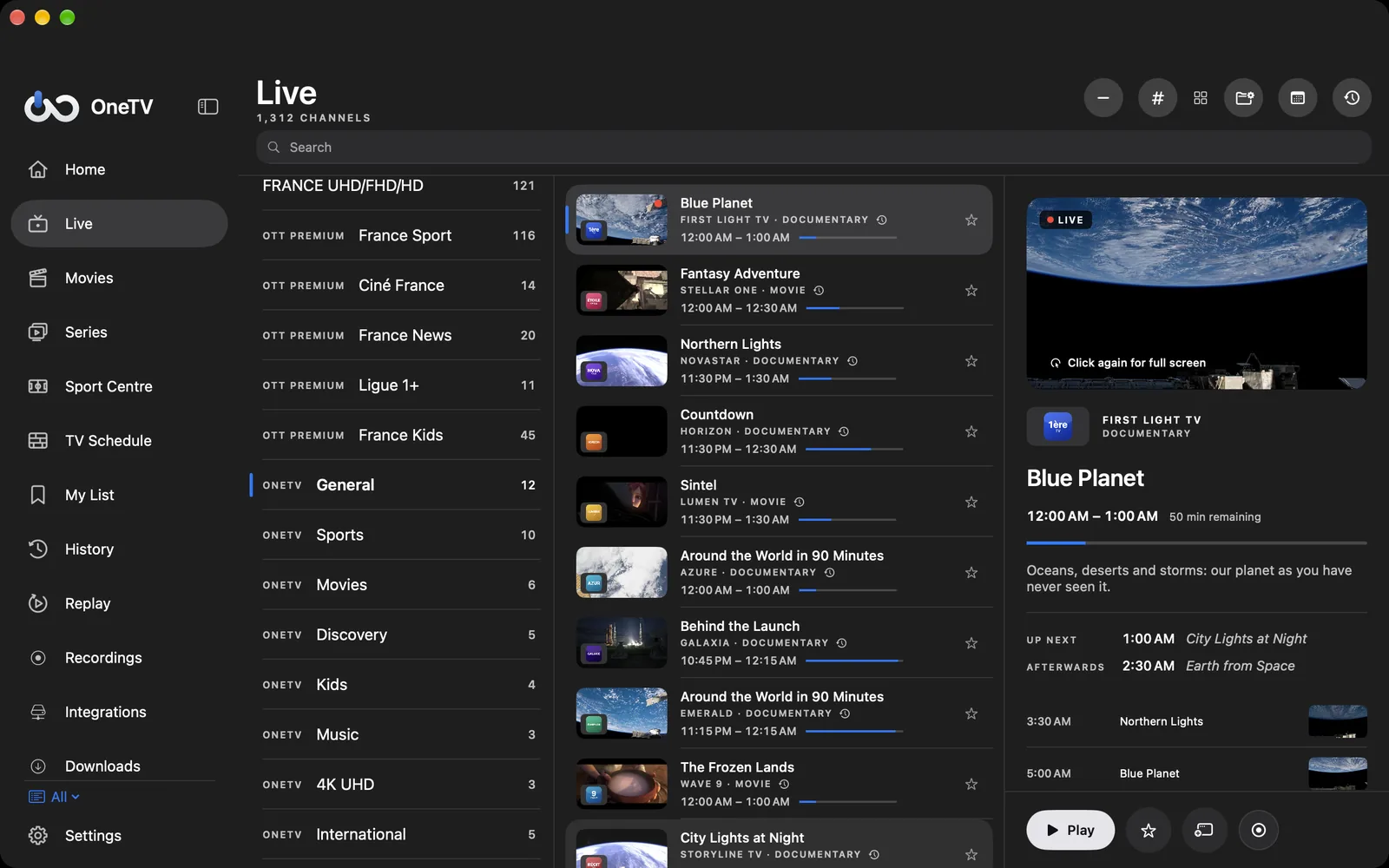
Task: Open the All filter dropdown in sidebar
Action: pyautogui.click(x=55, y=797)
